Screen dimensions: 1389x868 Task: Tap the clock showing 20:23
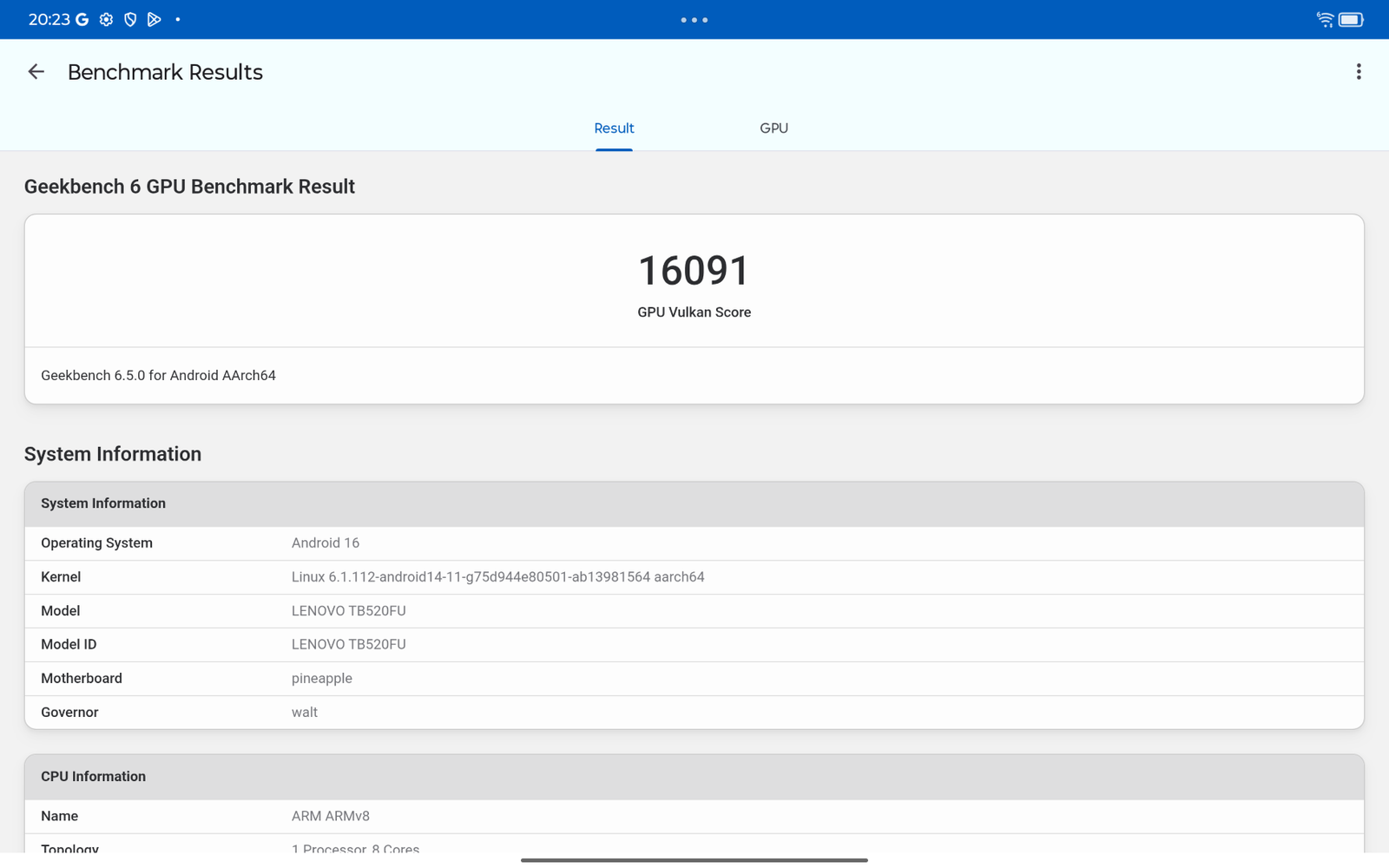pyautogui.click(x=49, y=19)
